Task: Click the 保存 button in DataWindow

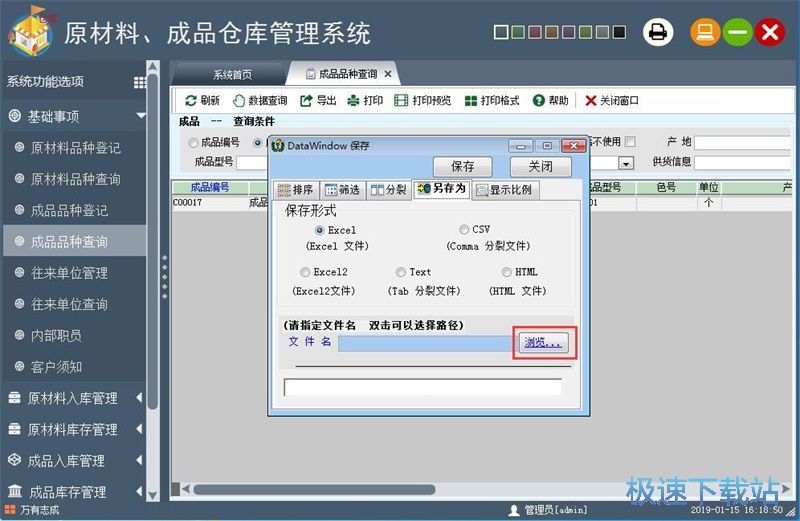Action: tap(463, 166)
